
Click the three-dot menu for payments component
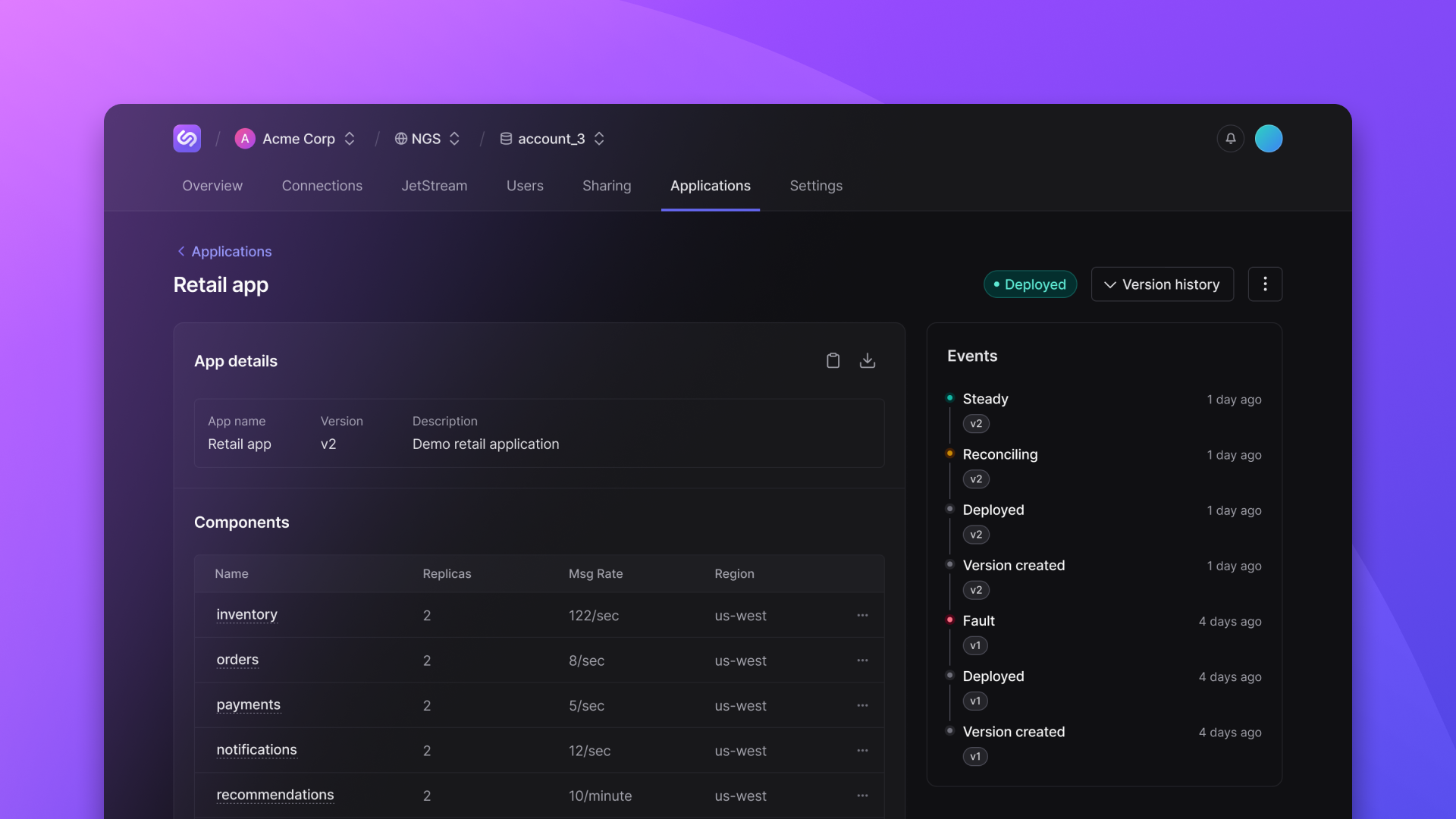pyautogui.click(x=862, y=705)
